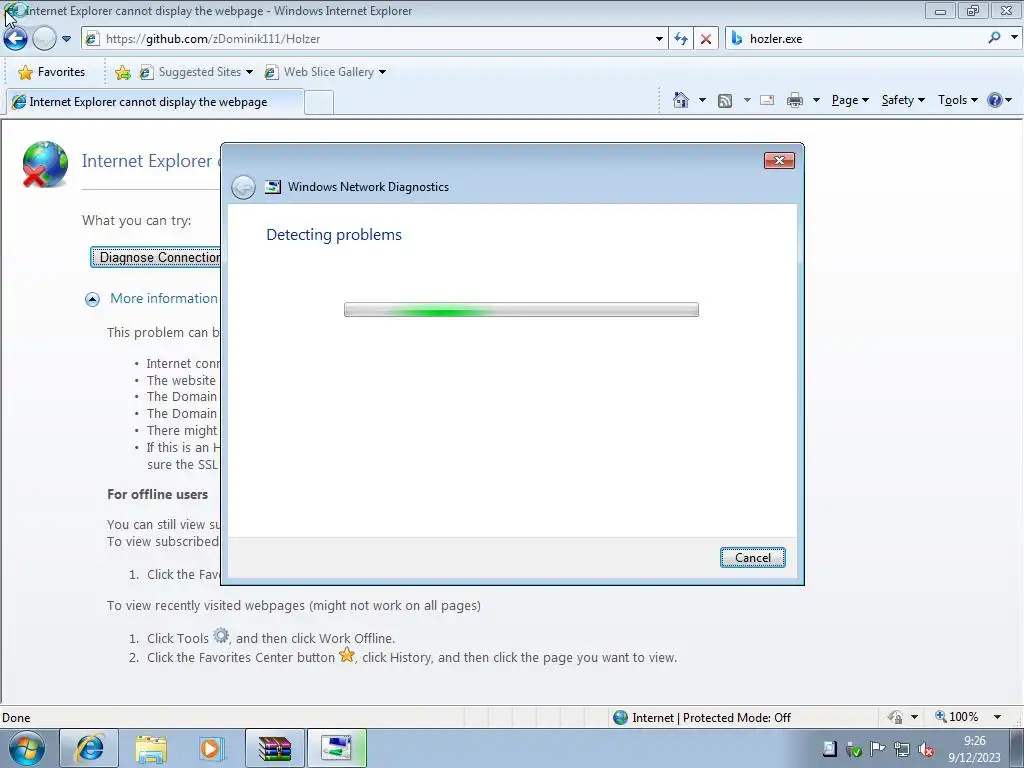Viewport: 1024px width, 768px height.
Task: Click the Windows Network Diagnostics title icon
Action: (x=272, y=187)
